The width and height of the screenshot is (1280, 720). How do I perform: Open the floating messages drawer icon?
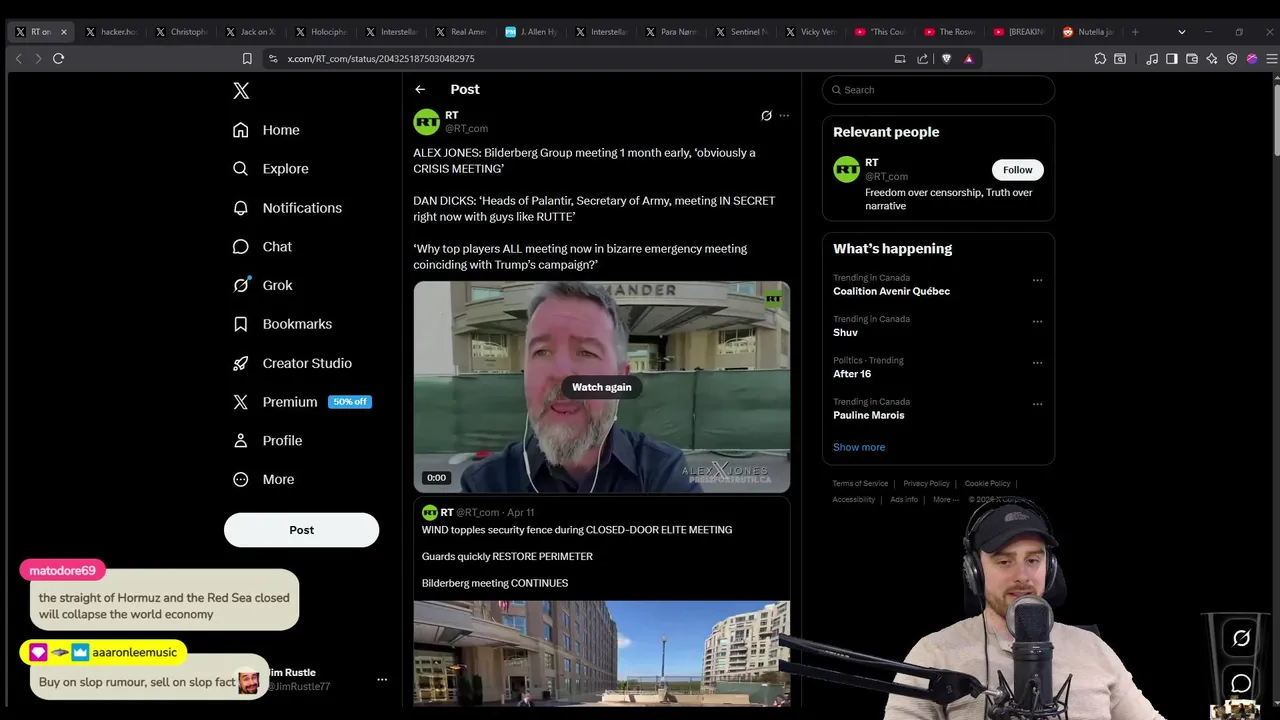[x=1241, y=684]
